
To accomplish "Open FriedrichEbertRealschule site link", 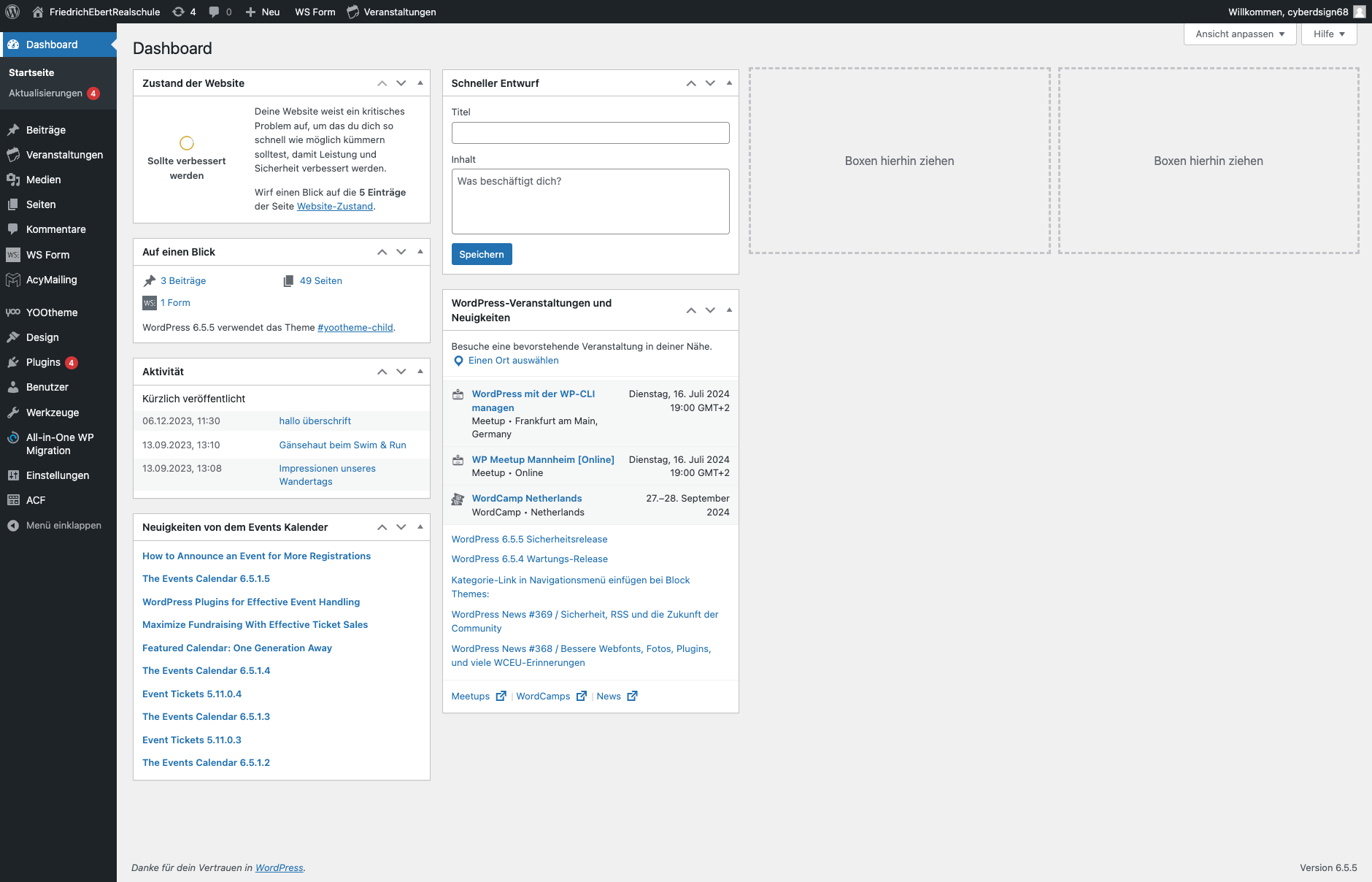I will point(96,12).
